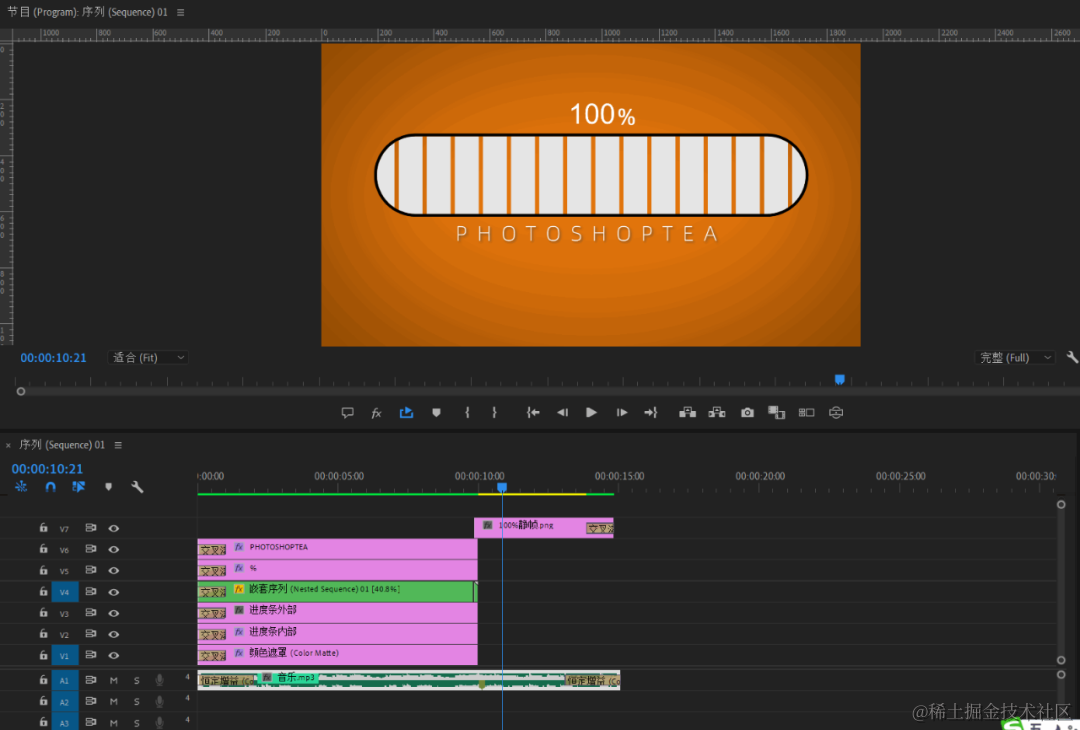The width and height of the screenshot is (1080, 730).
Task: Enable voice-over record on track A1
Action: click(159, 680)
